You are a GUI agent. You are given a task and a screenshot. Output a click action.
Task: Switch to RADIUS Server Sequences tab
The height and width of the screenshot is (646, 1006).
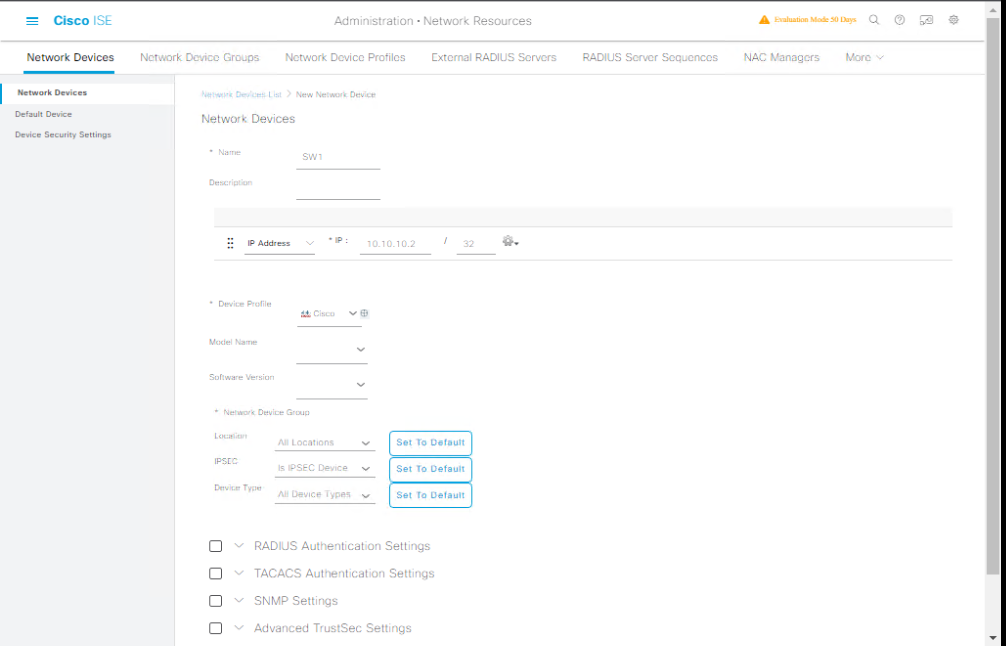tap(650, 58)
